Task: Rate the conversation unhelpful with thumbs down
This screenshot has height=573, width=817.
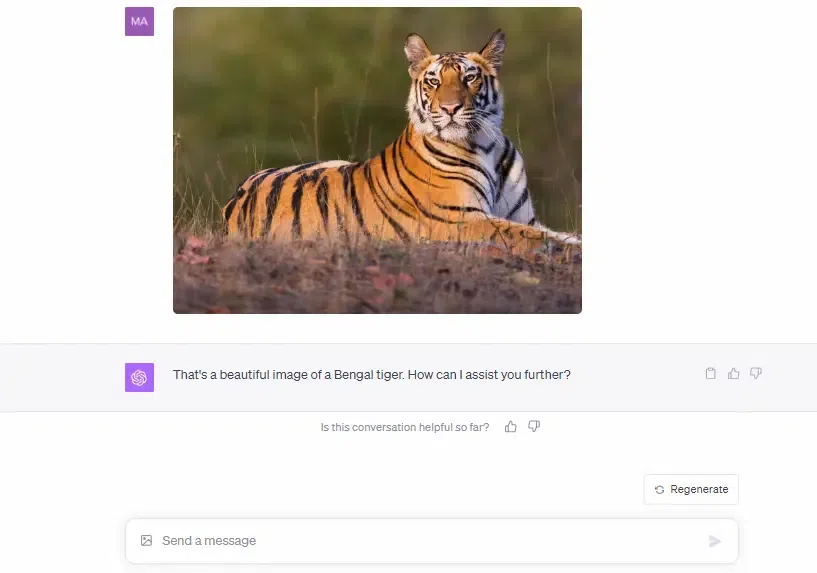Action: [534, 427]
